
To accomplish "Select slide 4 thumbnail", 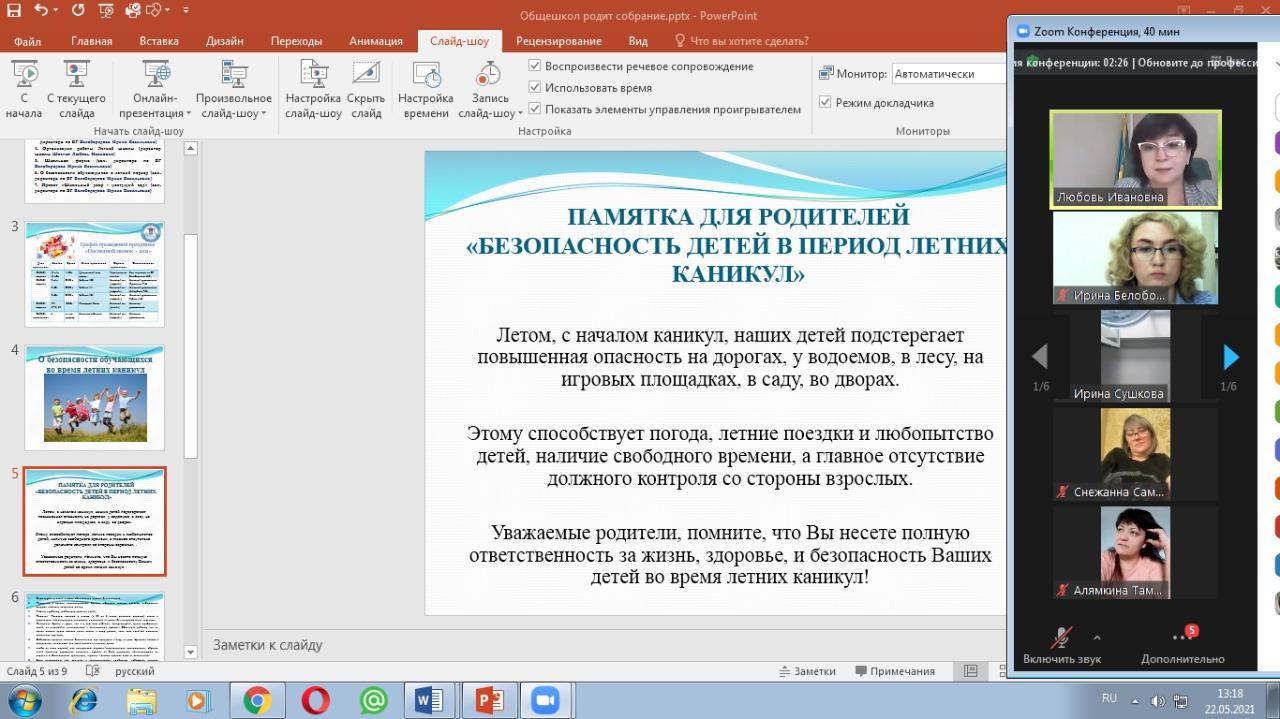I will click(x=95, y=398).
